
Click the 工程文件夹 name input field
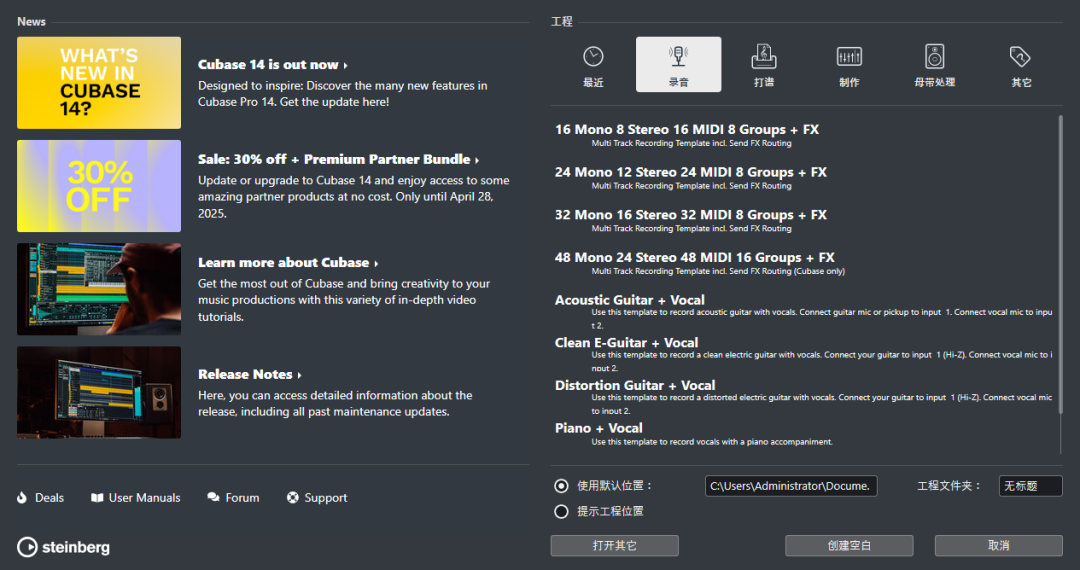[1030, 486]
